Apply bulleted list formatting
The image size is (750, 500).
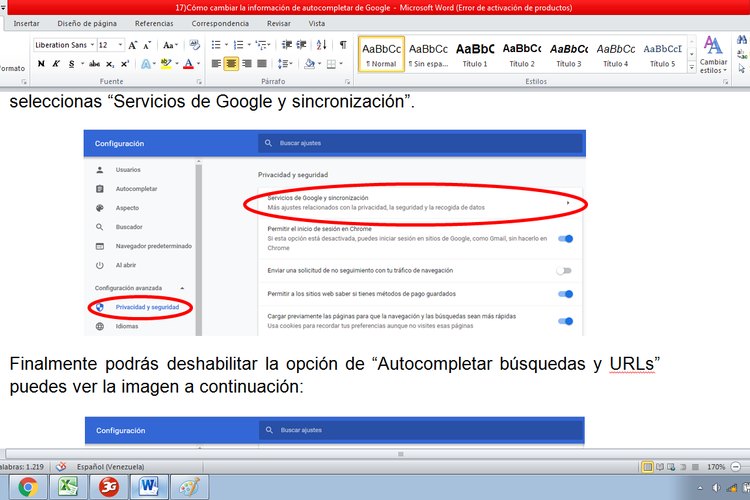(216, 45)
